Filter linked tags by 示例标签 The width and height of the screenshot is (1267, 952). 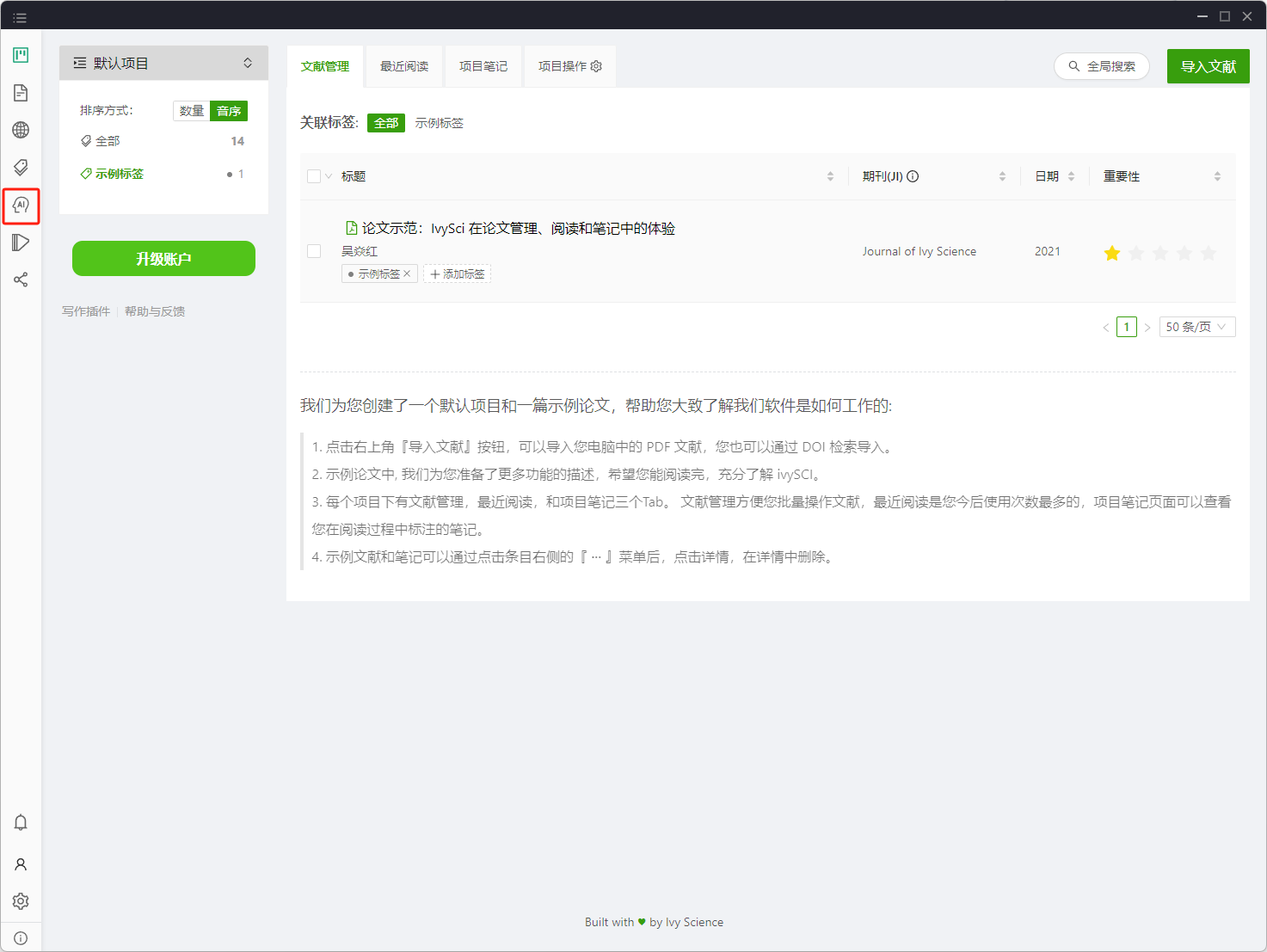pos(440,123)
